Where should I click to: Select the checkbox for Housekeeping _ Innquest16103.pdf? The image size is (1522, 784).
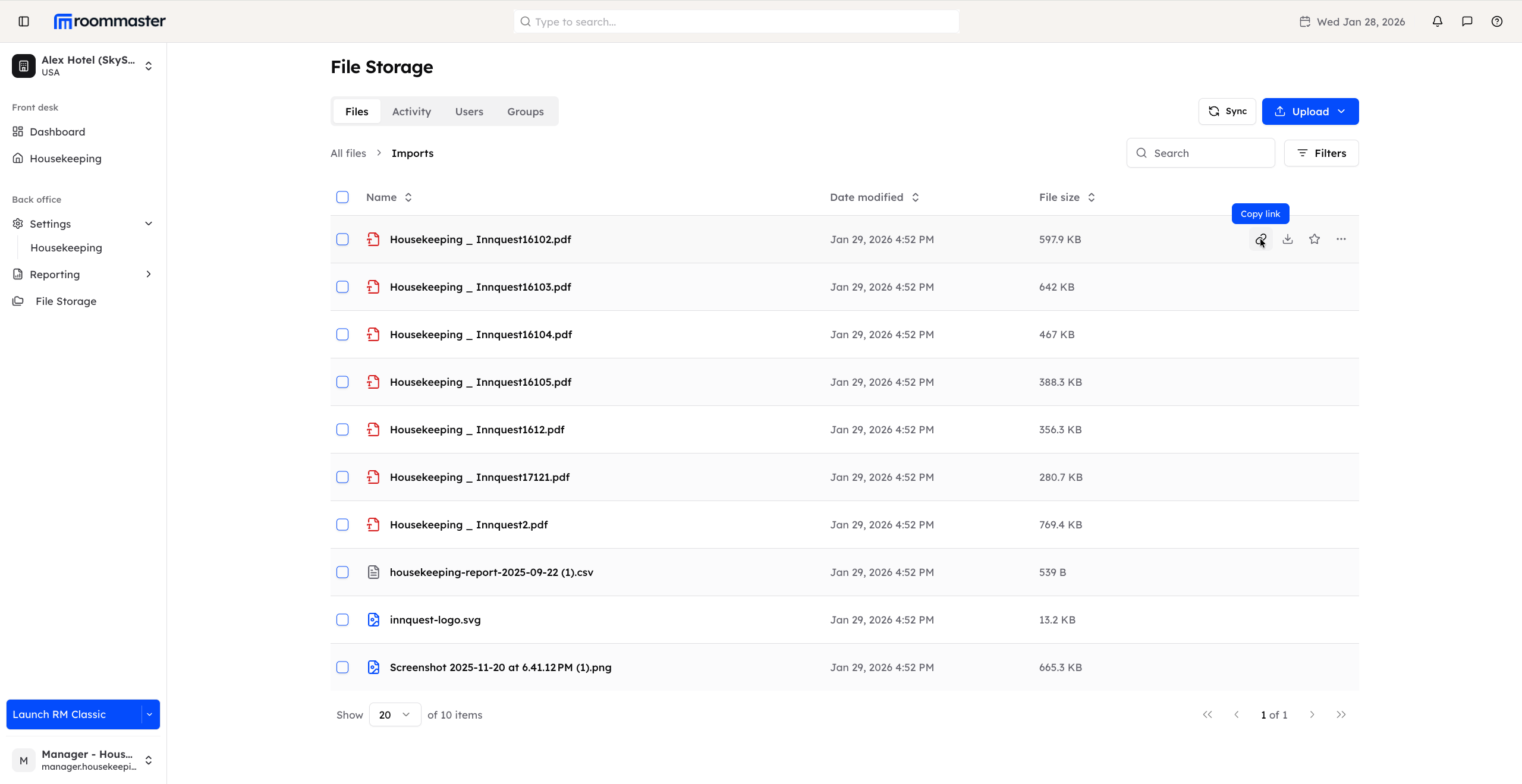342,287
